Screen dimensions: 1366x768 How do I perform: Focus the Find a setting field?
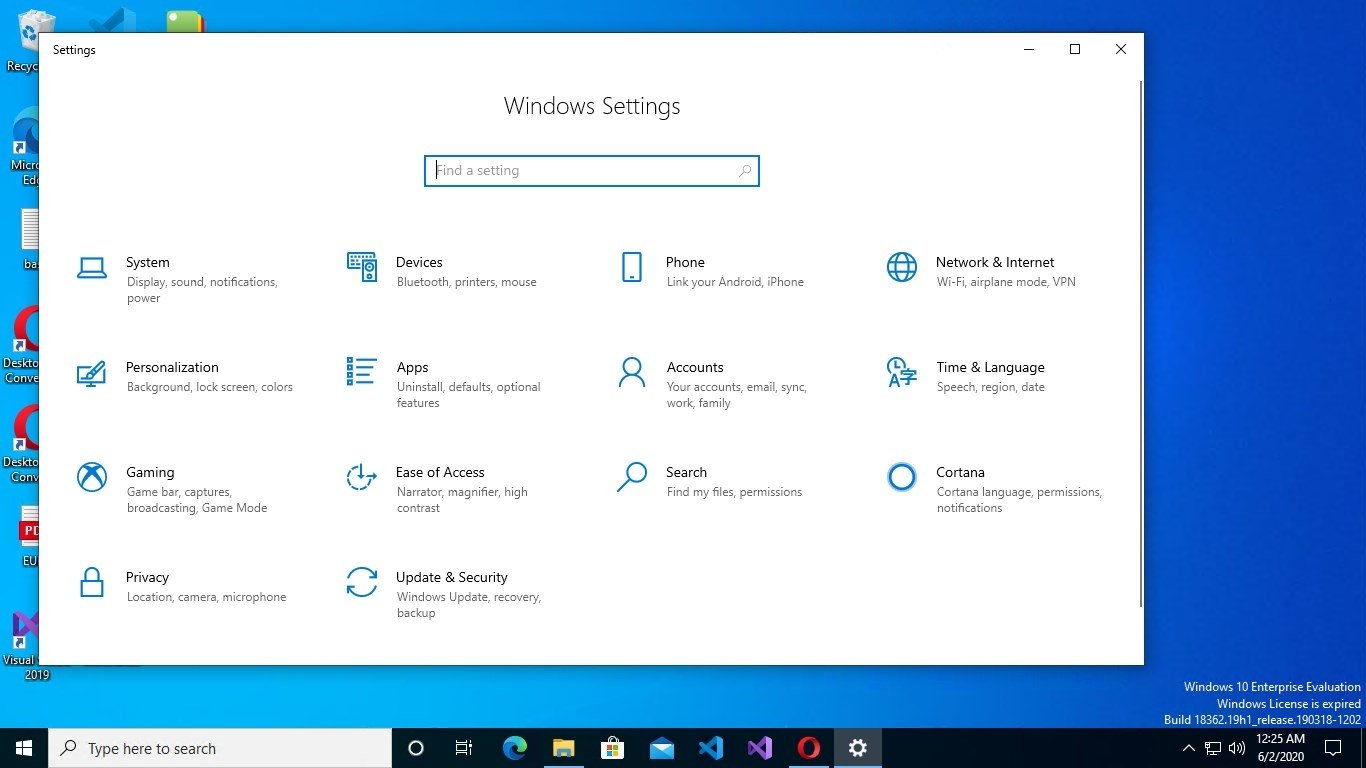tap(592, 171)
